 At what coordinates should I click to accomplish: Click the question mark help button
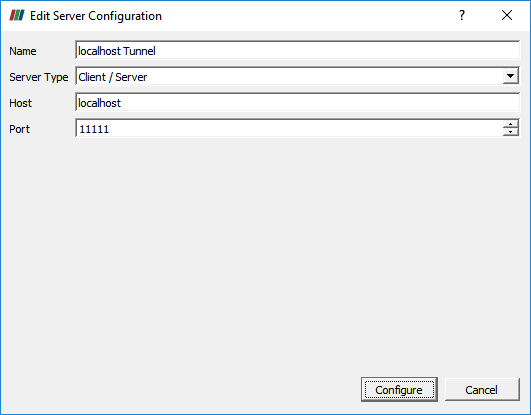[x=462, y=15]
